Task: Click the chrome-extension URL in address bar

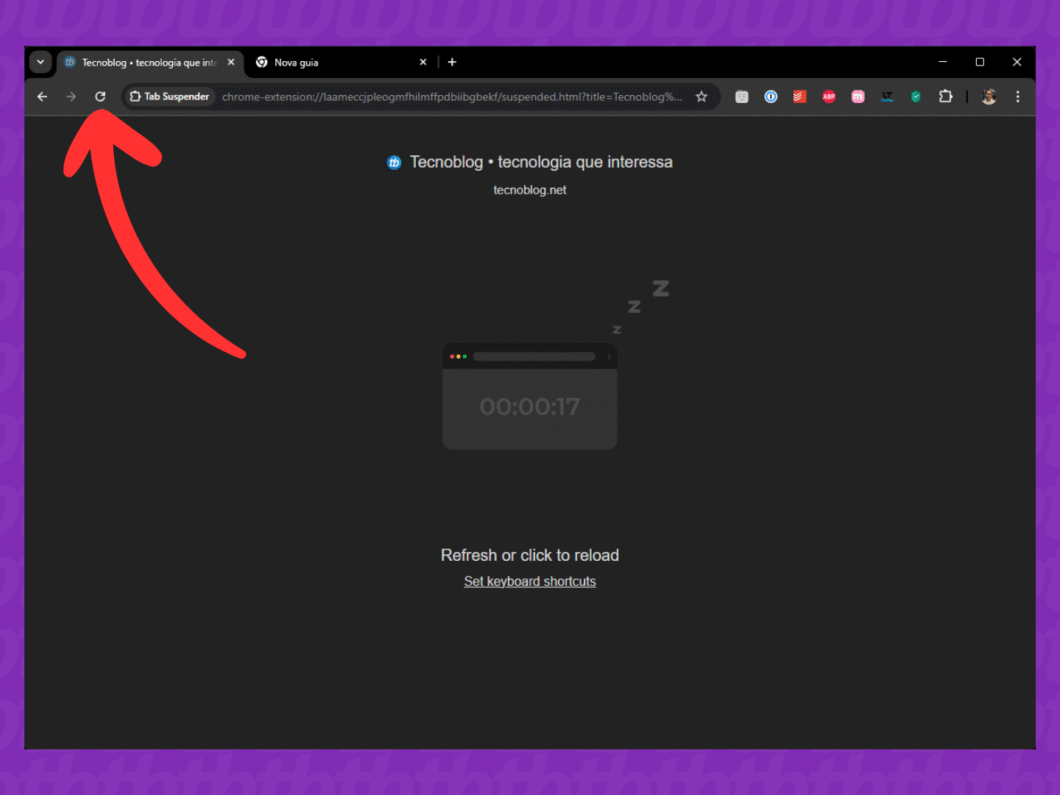Action: coord(452,97)
